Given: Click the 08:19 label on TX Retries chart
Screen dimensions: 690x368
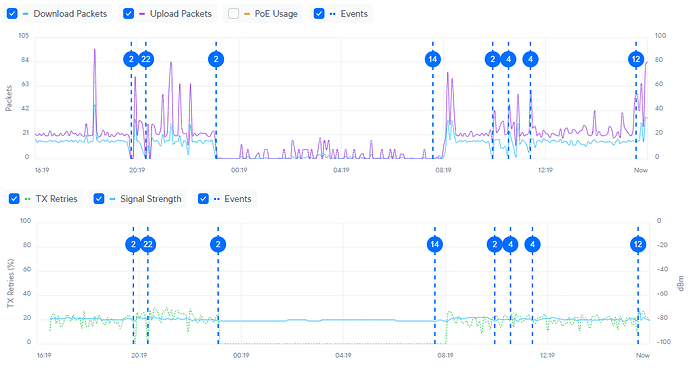Looking at the screenshot, I should click(x=445, y=355).
